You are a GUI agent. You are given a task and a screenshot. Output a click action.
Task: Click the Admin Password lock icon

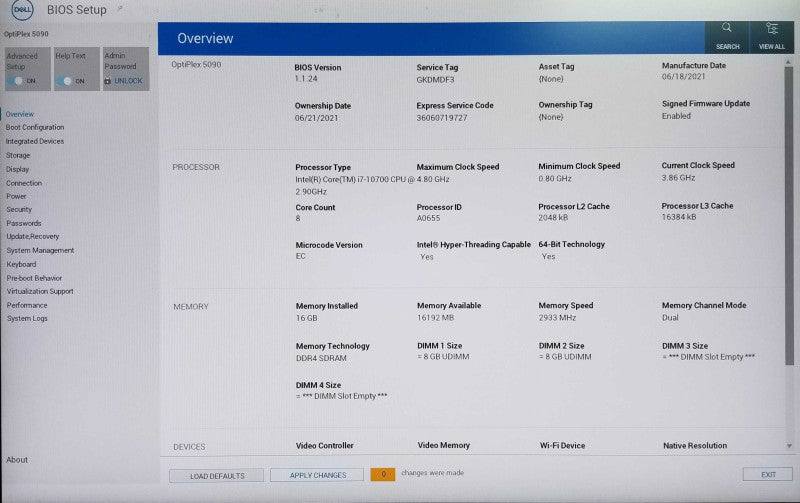[107, 81]
